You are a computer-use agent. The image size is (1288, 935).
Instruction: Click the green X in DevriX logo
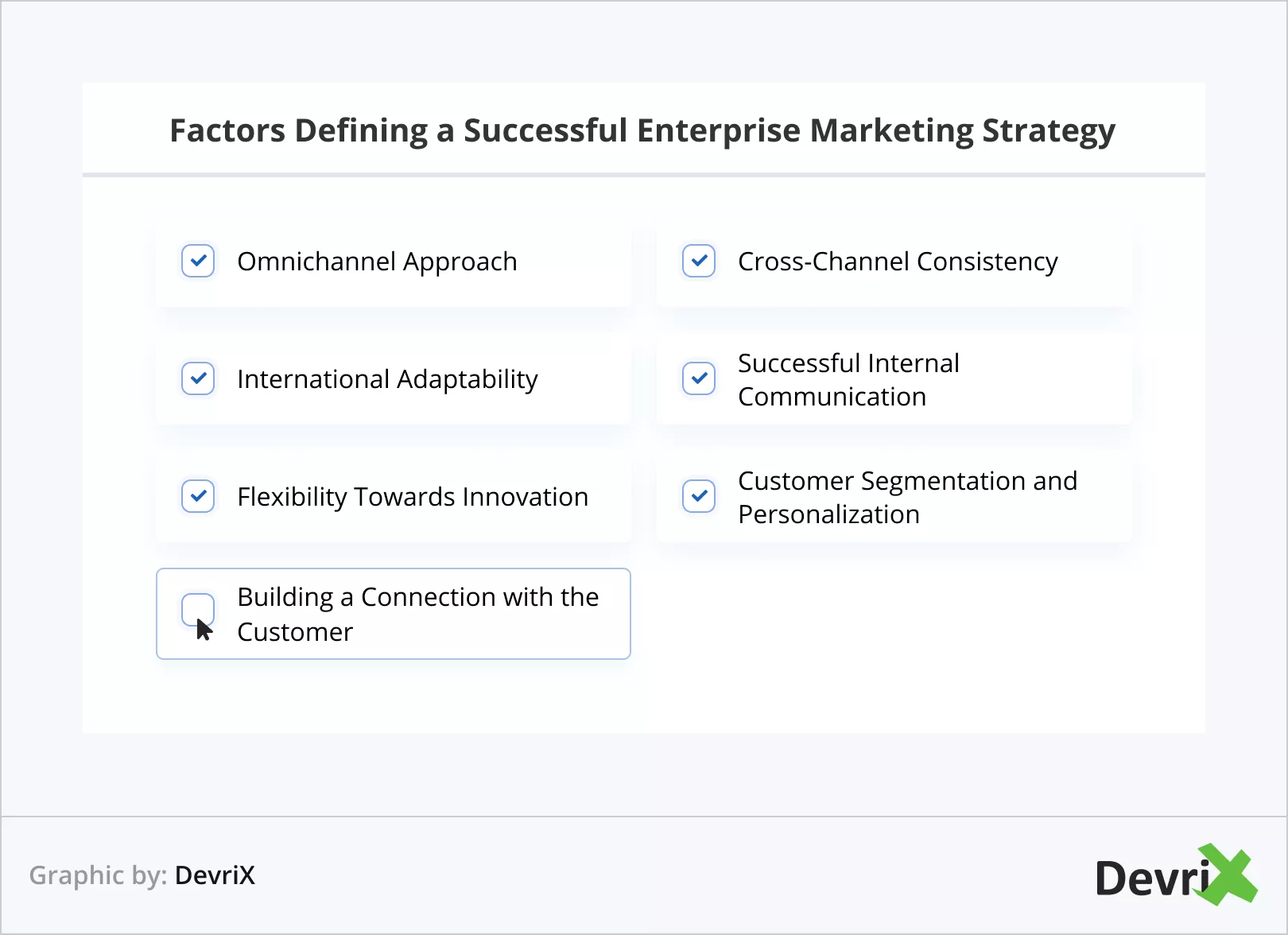tap(1229, 875)
